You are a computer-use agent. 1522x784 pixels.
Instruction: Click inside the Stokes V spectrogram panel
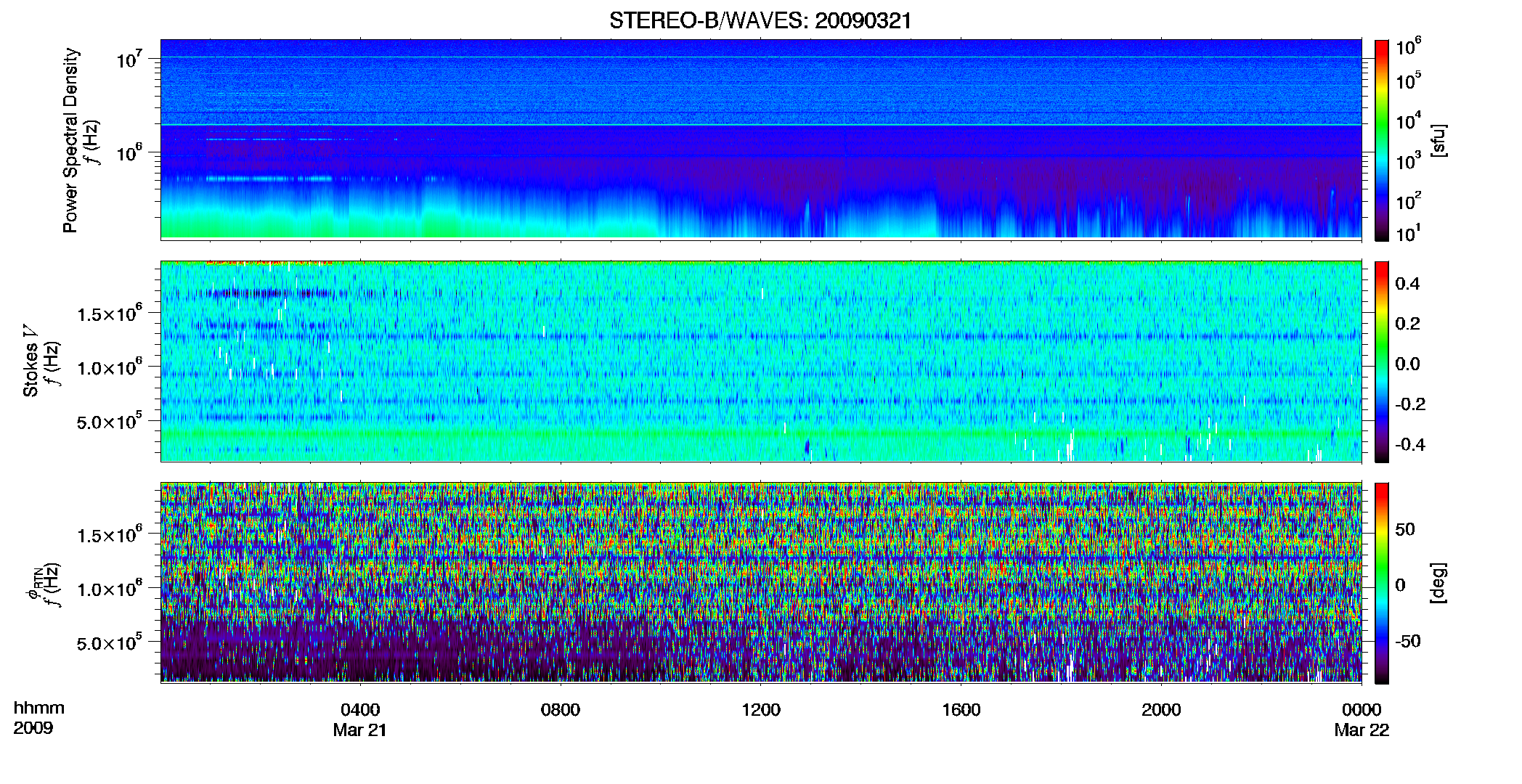(x=761, y=361)
